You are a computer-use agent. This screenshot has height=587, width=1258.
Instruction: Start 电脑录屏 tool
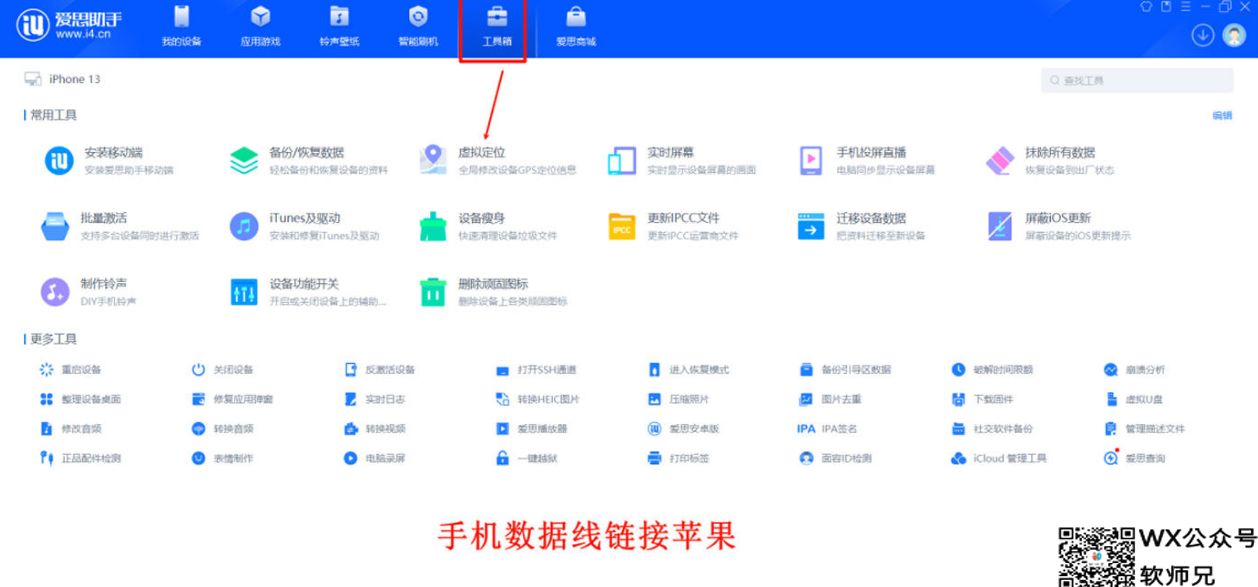coord(374,459)
